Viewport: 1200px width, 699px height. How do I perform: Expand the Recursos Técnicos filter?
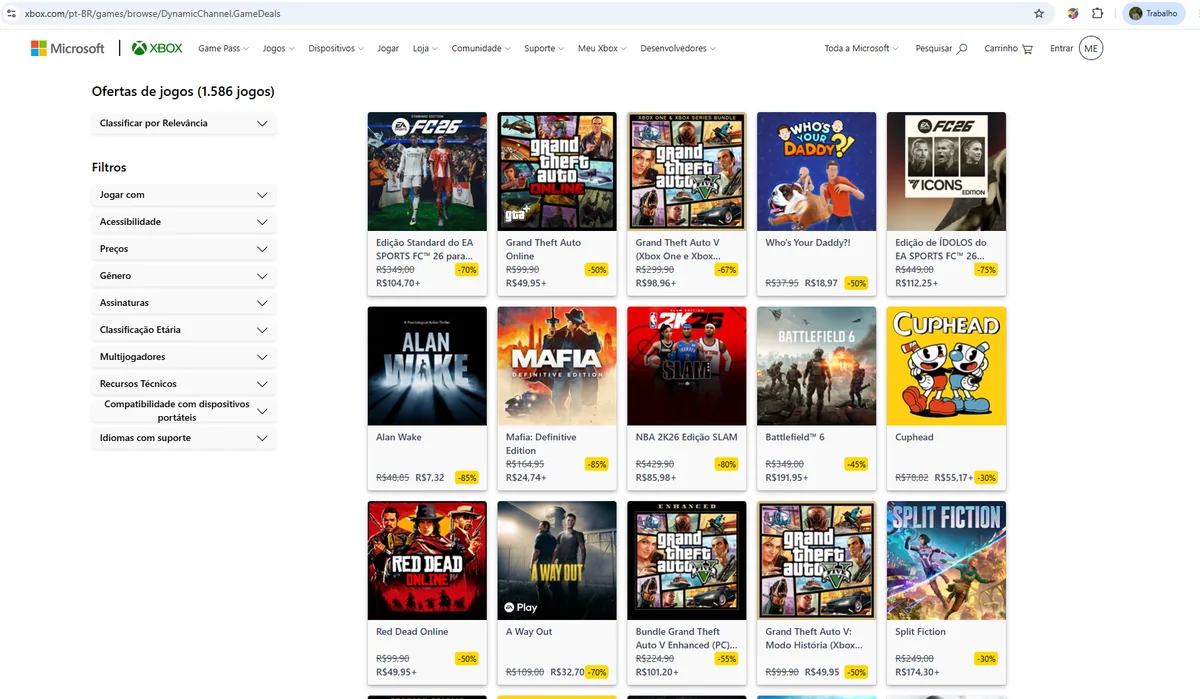184,384
